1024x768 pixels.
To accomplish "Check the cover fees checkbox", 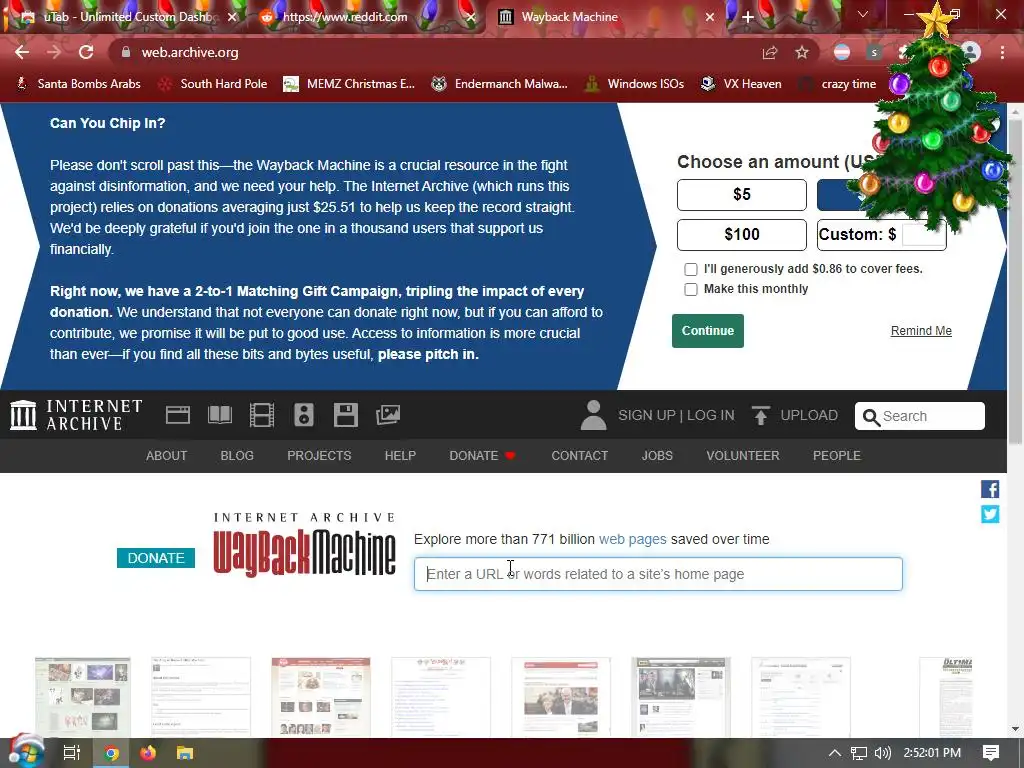I will 691,269.
